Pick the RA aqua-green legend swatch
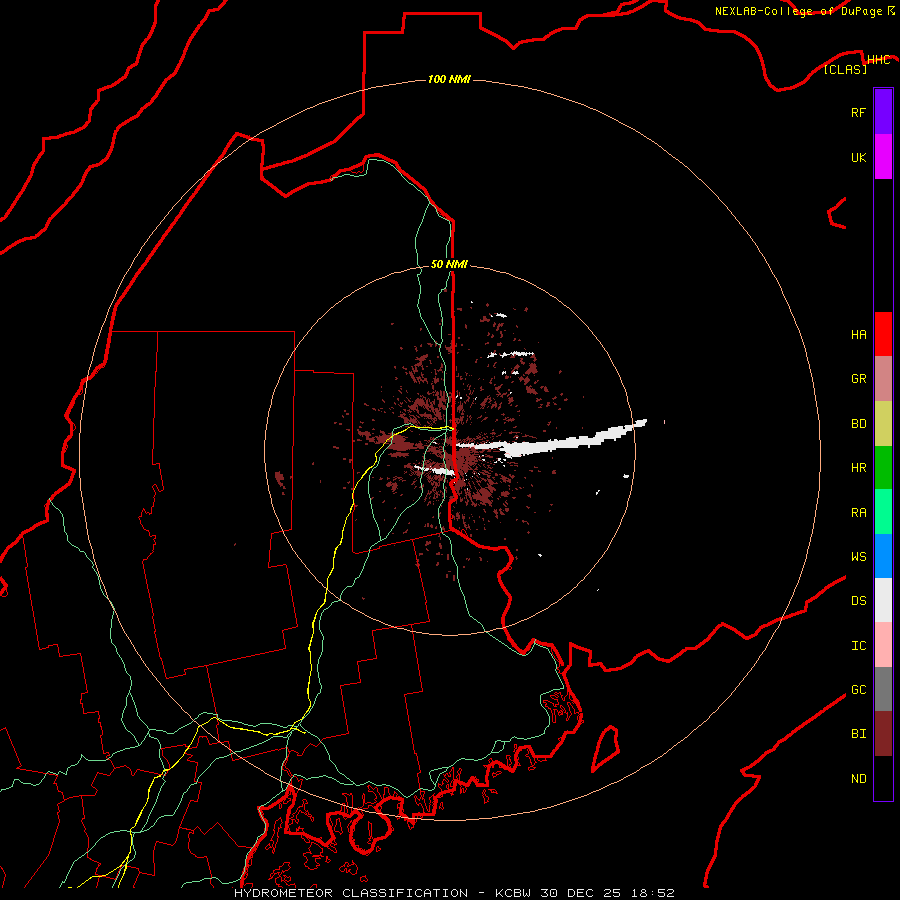The width and height of the screenshot is (900, 900). [x=883, y=512]
